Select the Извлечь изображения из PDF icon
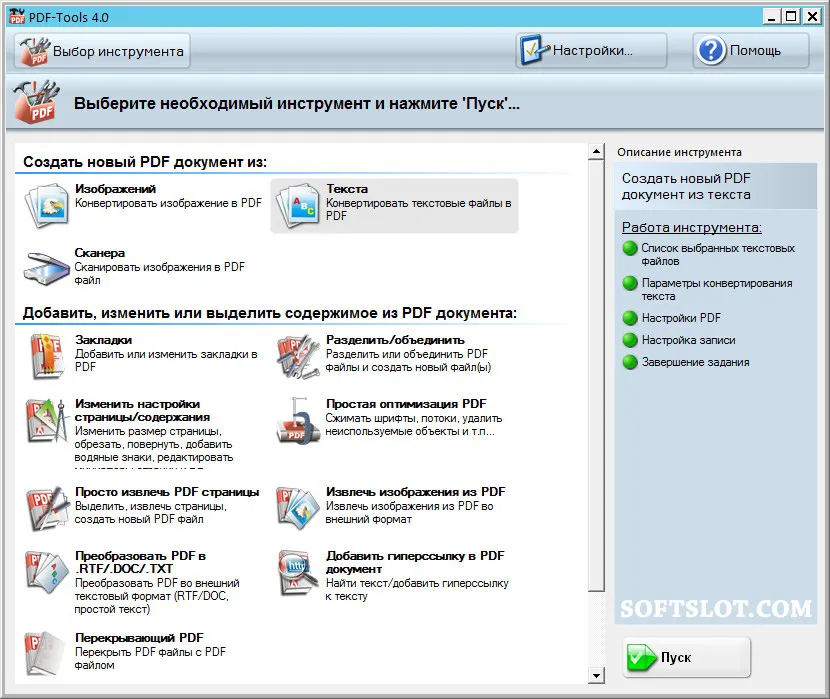Screen dimensions: 830x699 coord(297,508)
